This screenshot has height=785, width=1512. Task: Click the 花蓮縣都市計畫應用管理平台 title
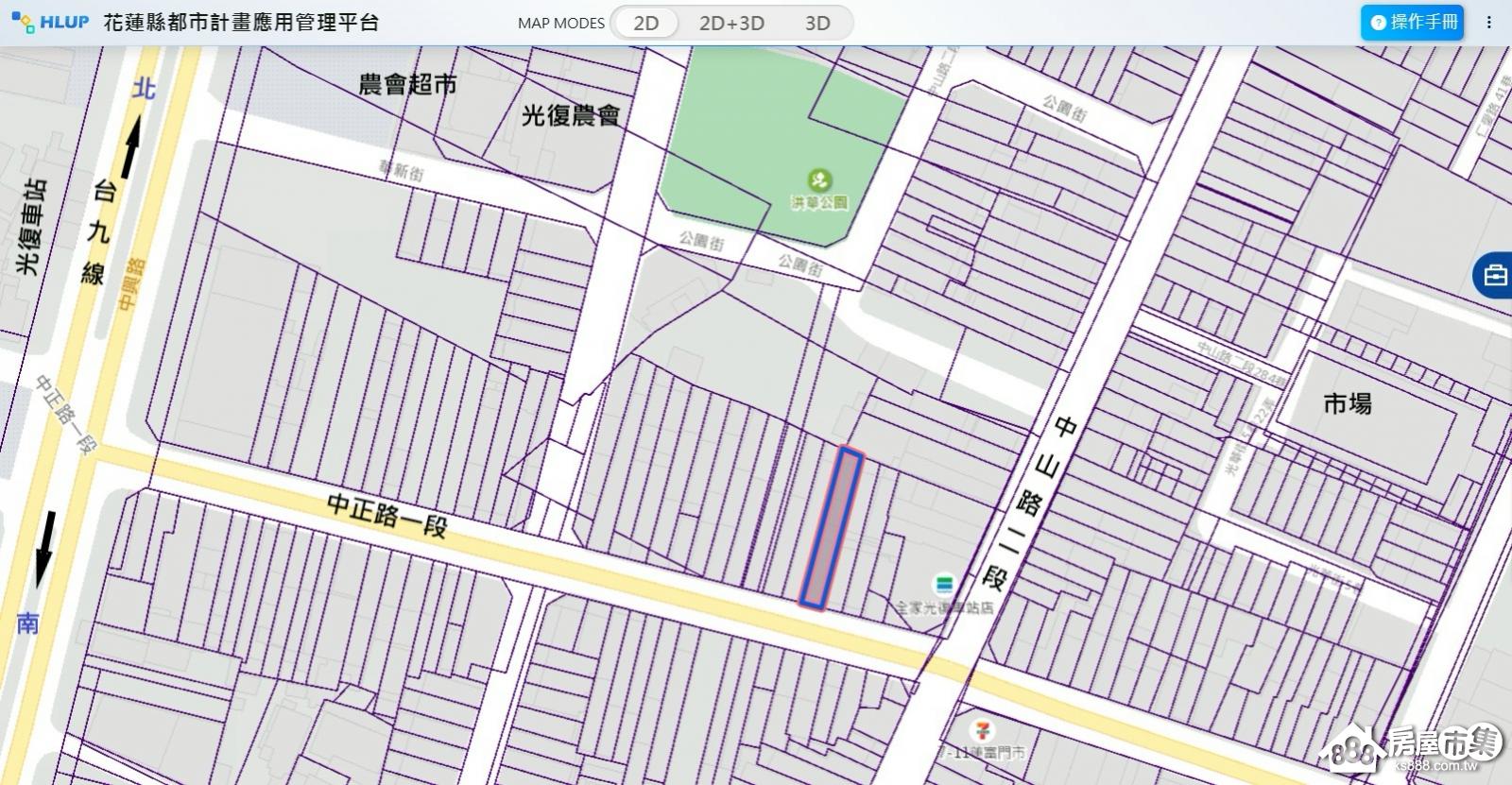point(241,22)
